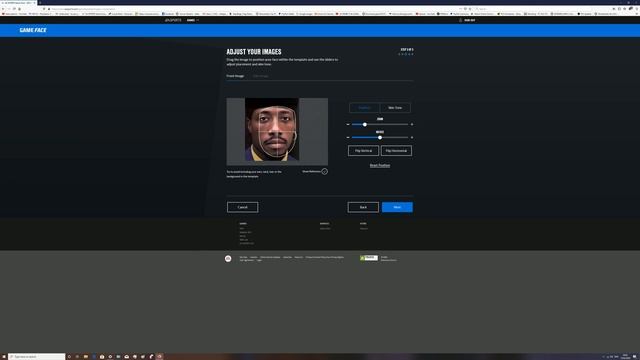Image resolution: width=640 pixels, height=360 pixels.
Task: Increase zoom with the plus icon
Action: point(412,124)
